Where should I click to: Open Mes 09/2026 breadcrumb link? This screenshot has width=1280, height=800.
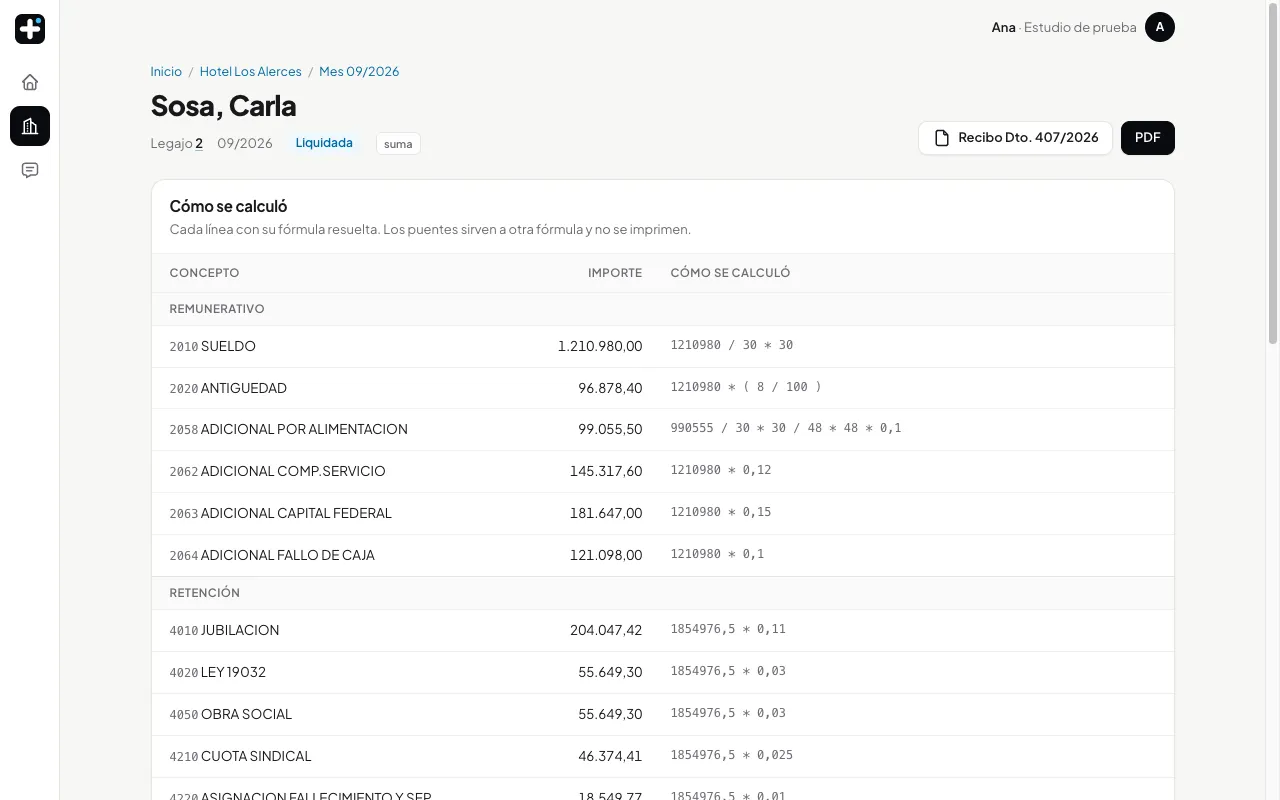(x=359, y=72)
